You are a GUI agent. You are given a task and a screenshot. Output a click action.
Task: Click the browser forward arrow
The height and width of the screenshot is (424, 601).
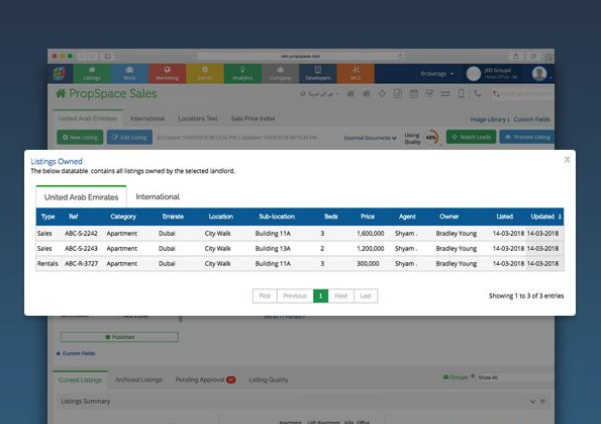point(93,56)
